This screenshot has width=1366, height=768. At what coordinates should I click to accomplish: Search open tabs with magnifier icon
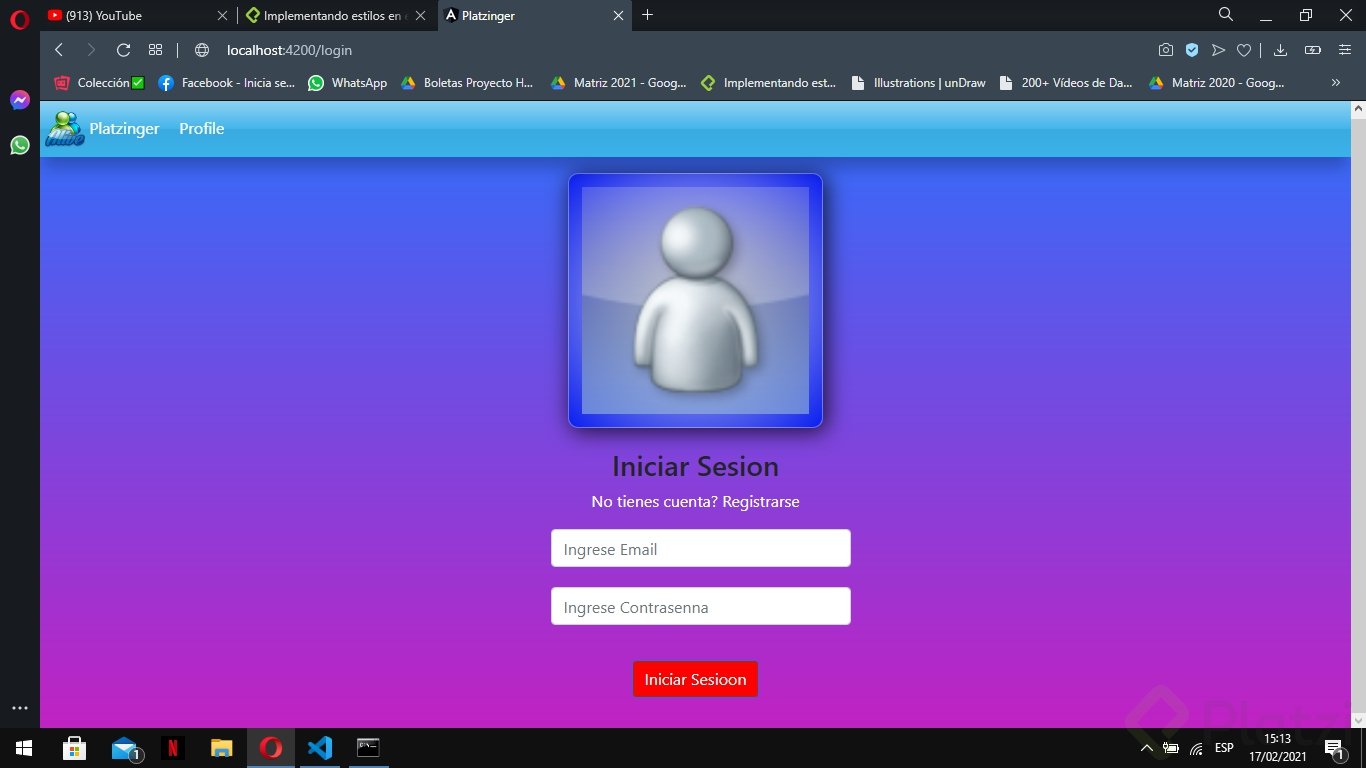[x=1226, y=14]
